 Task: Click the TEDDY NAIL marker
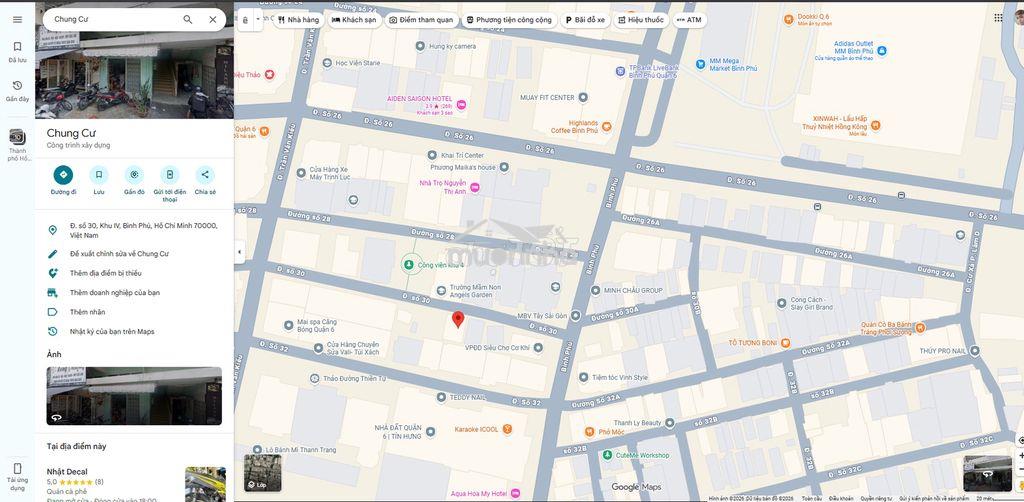pyautogui.click(x=442, y=397)
